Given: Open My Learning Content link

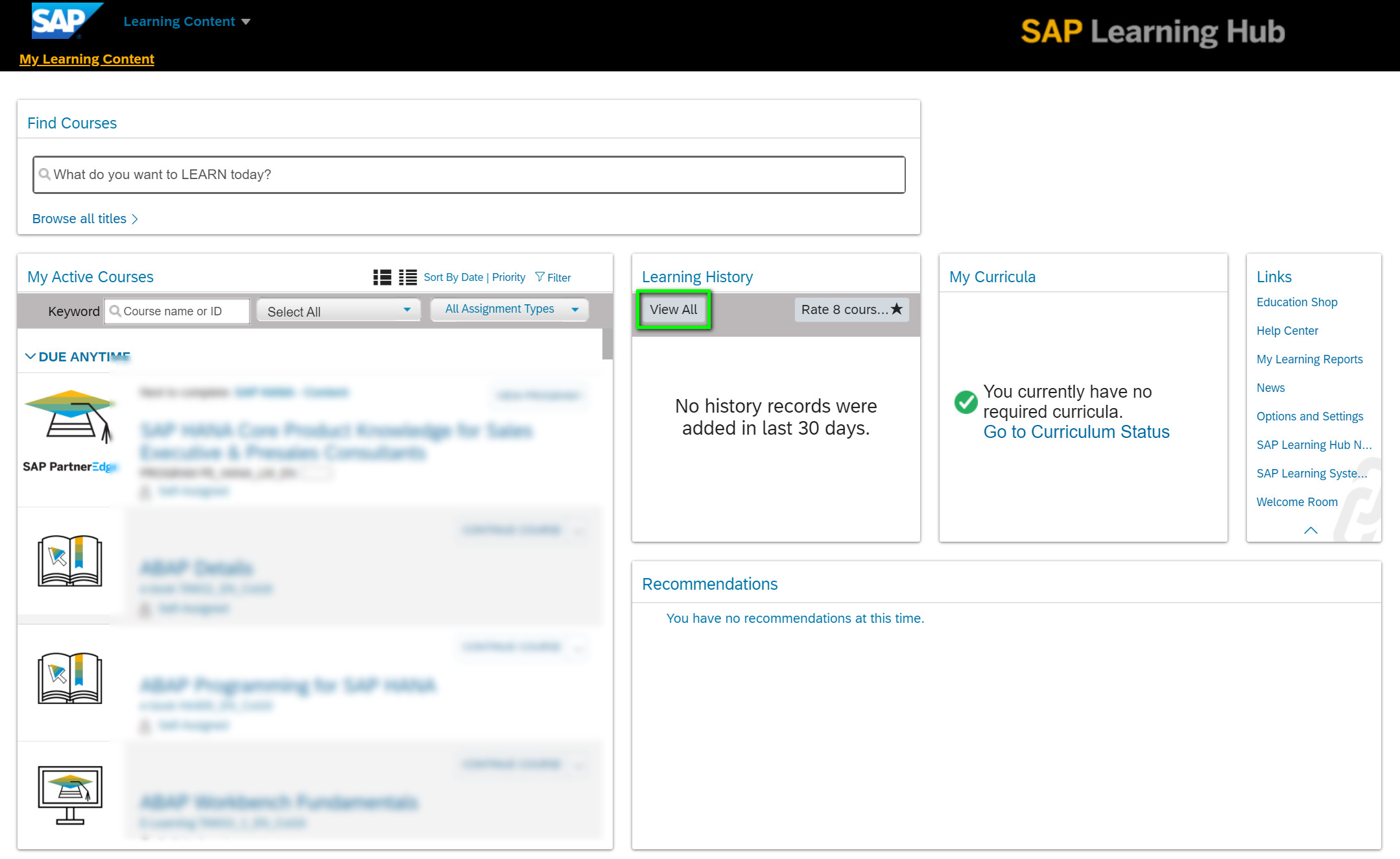Looking at the screenshot, I should coord(87,59).
